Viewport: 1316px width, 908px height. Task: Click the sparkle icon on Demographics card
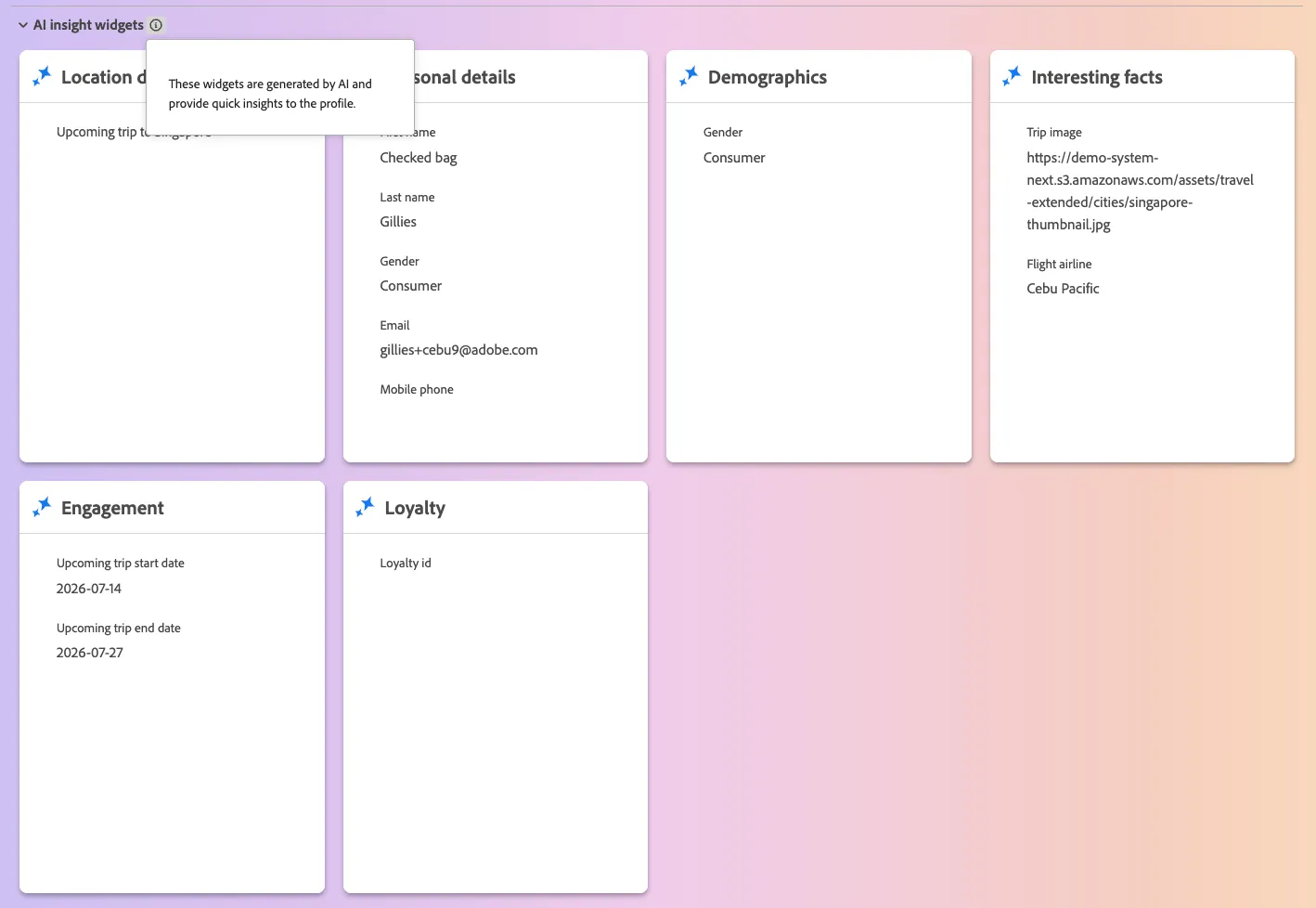tap(689, 76)
